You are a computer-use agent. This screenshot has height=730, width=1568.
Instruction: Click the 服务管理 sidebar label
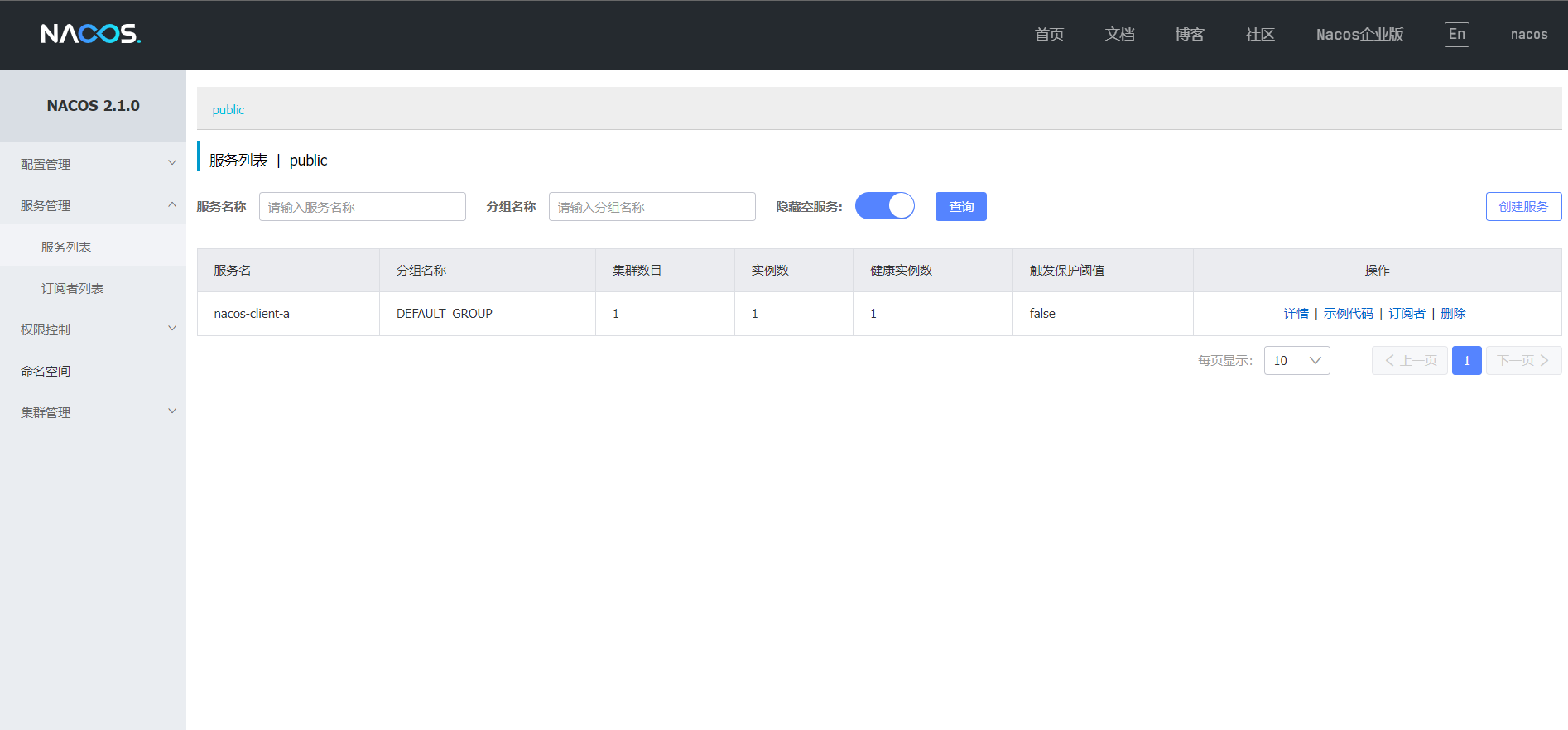(46, 205)
